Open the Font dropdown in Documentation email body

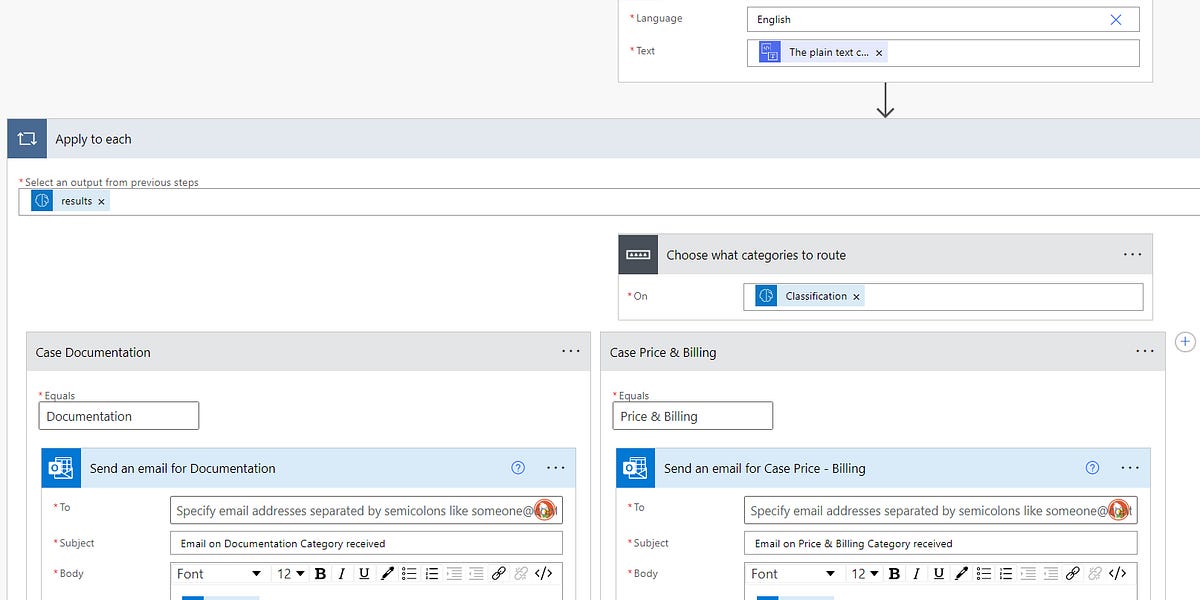pos(218,573)
